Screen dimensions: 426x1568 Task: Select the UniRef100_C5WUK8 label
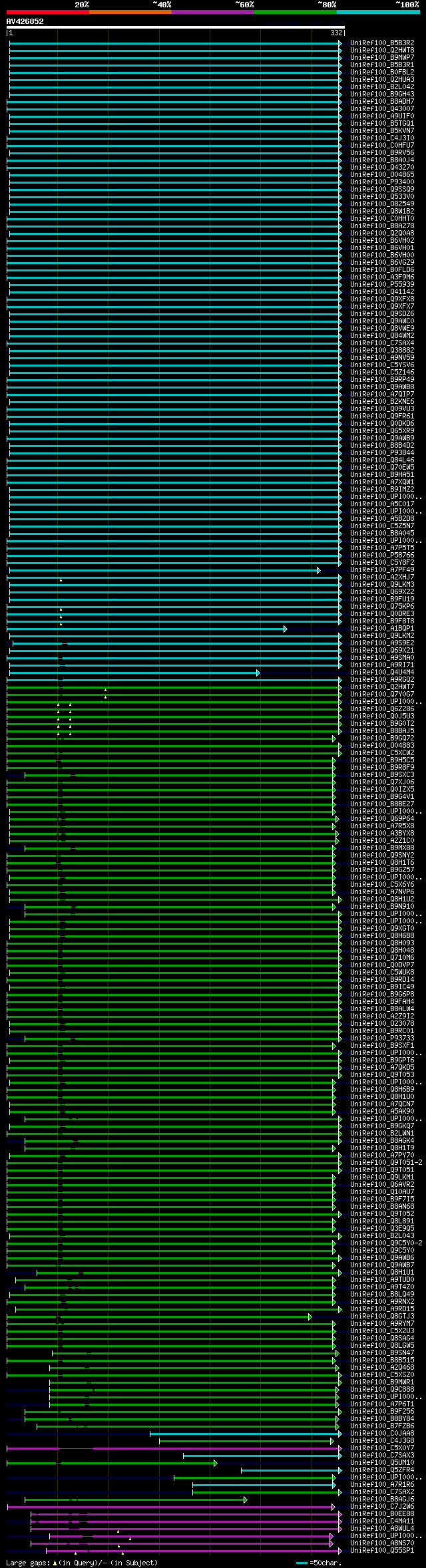[382, 973]
